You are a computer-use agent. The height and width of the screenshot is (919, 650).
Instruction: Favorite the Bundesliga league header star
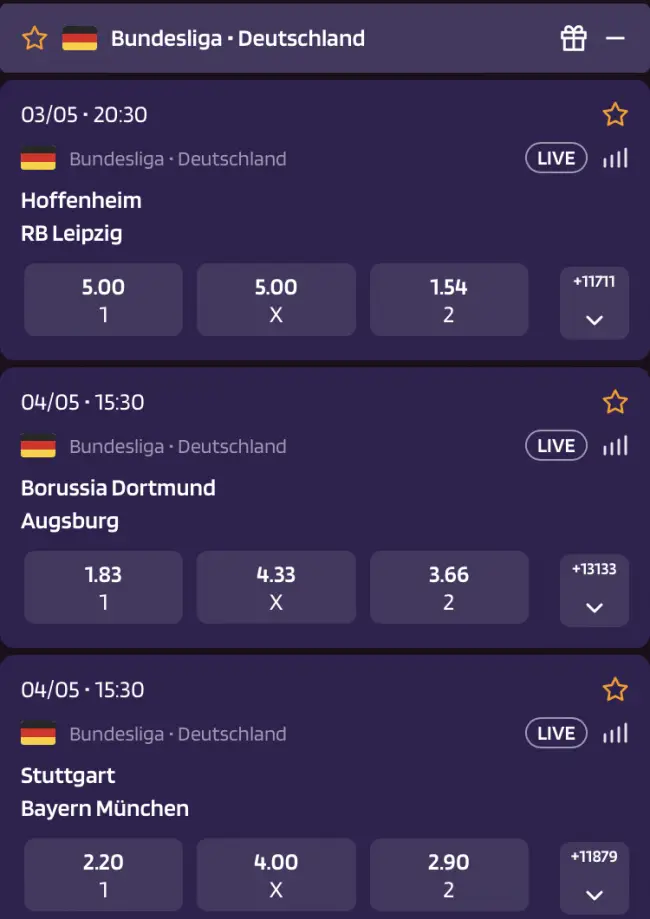pos(35,39)
